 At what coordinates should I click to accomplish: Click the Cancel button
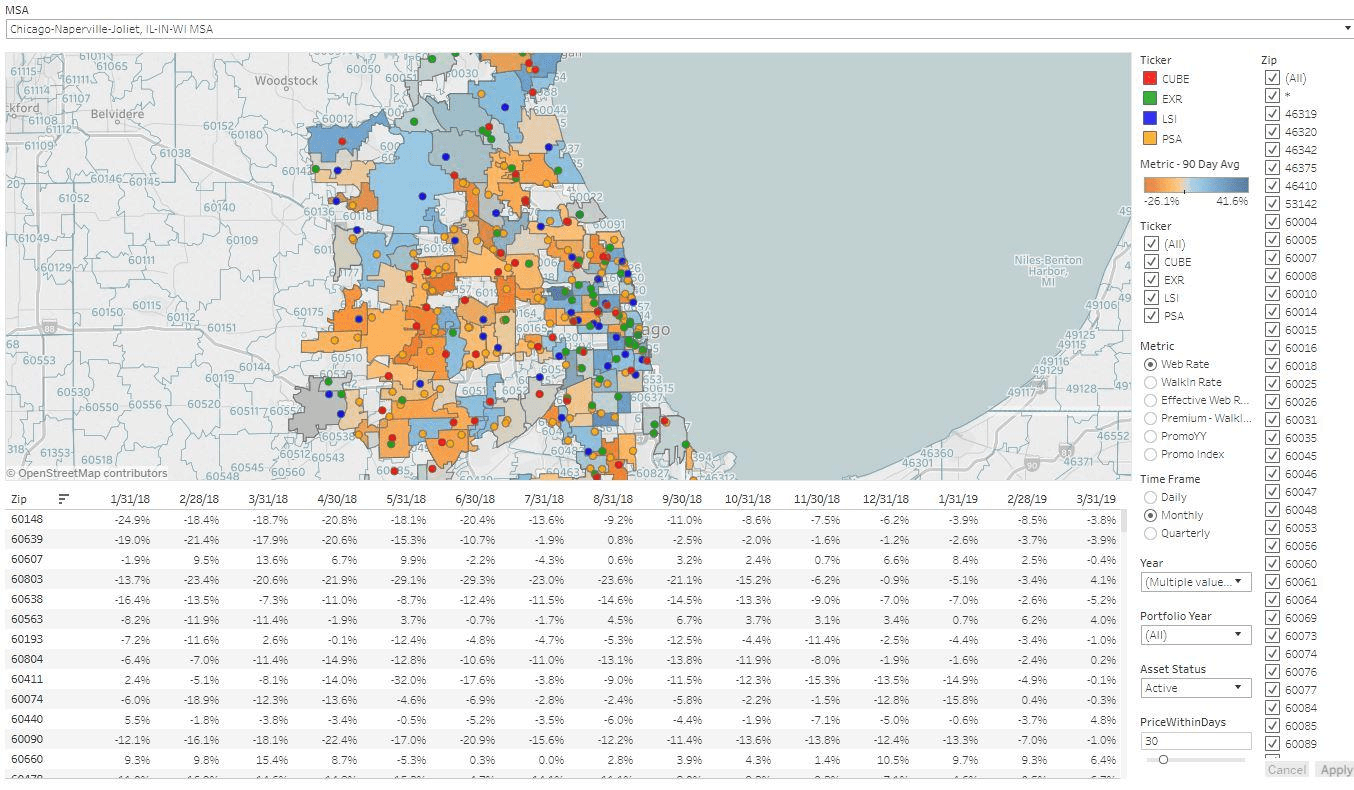[1286, 769]
